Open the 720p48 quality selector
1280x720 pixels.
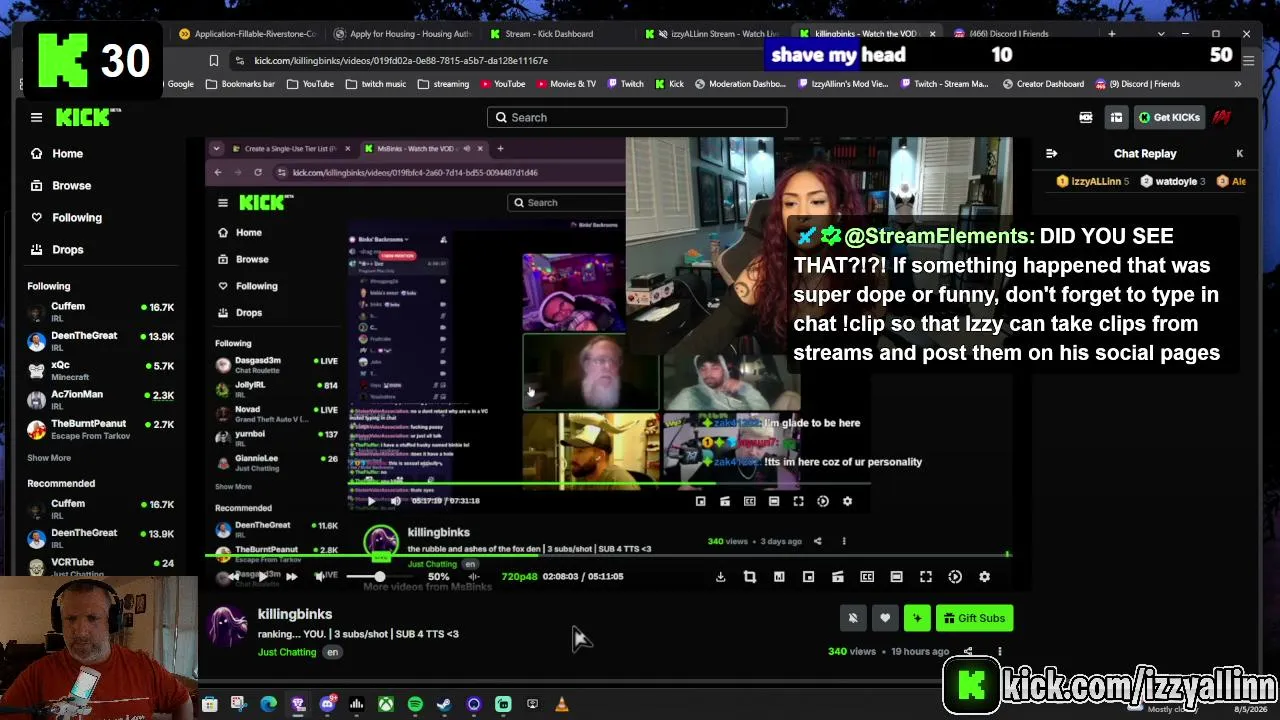coord(519,577)
